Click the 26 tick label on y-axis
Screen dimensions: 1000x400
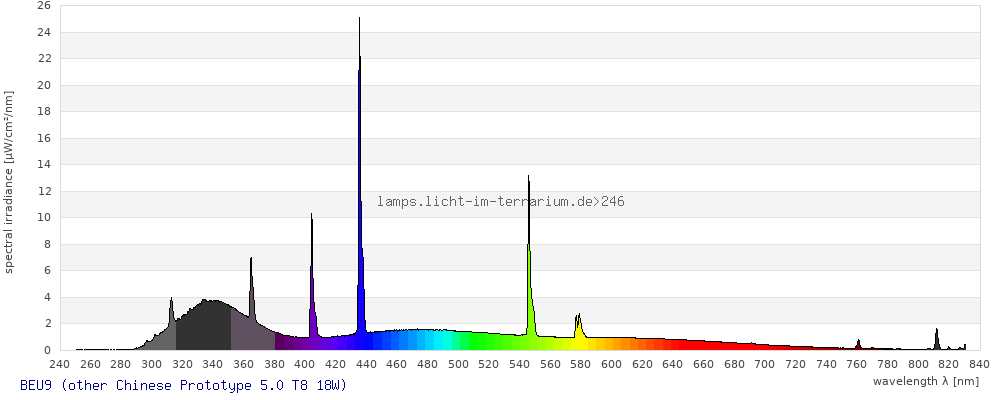click(43, 5)
